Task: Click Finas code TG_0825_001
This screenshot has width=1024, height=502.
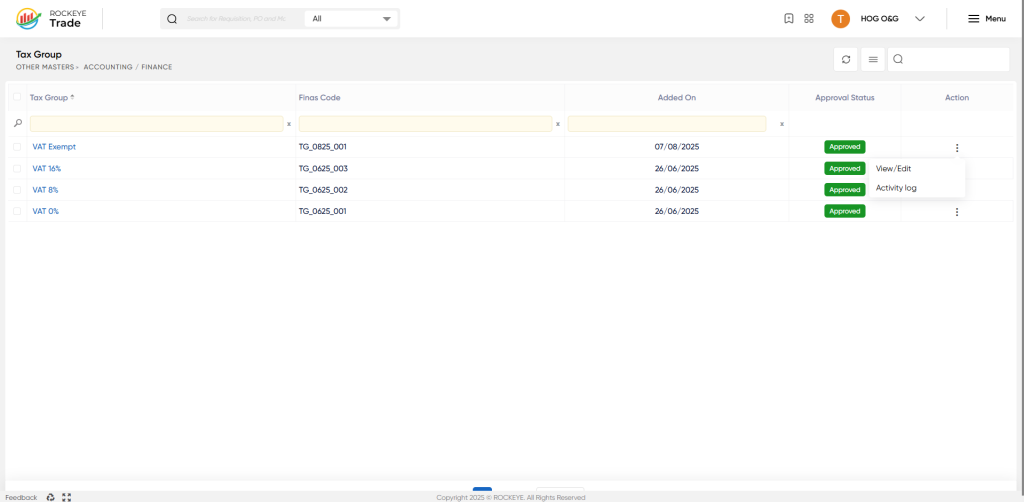Action: click(x=323, y=147)
